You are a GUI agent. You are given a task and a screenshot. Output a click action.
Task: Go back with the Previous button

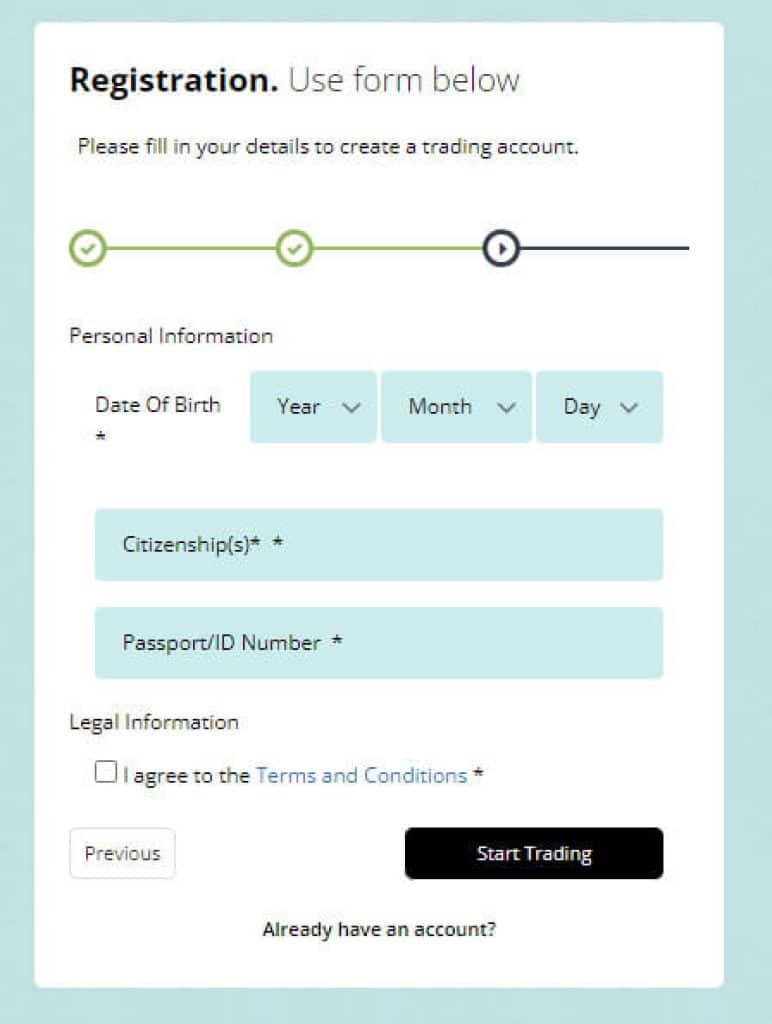point(122,853)
